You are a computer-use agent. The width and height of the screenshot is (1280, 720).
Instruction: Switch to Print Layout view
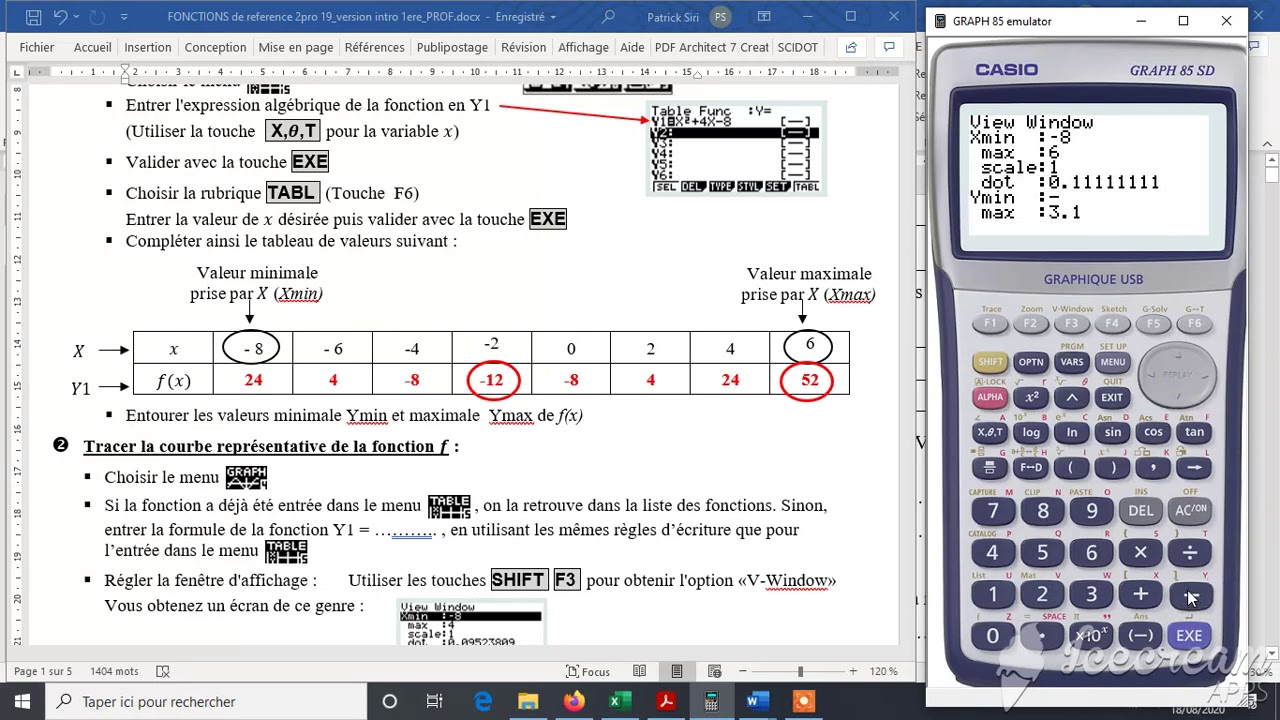click(x=677, y=671)
